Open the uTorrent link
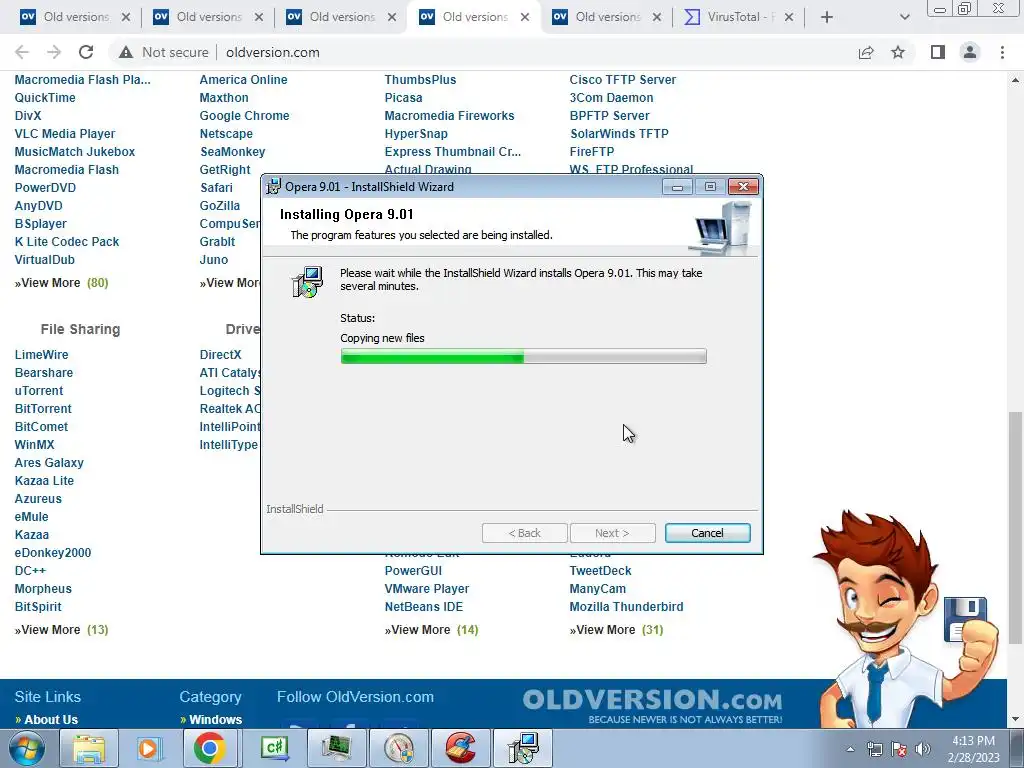Image resolution: width=1024 pixels, height=768 pixels. pos(39,391)
